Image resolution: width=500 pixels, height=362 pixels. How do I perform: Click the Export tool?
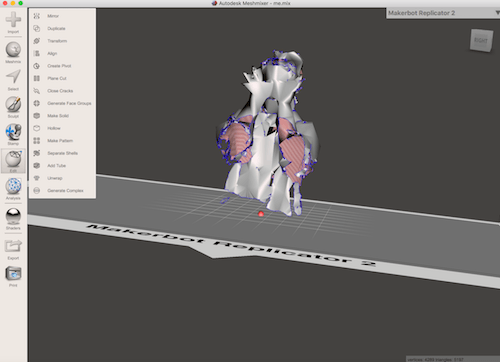click(13, 249)
